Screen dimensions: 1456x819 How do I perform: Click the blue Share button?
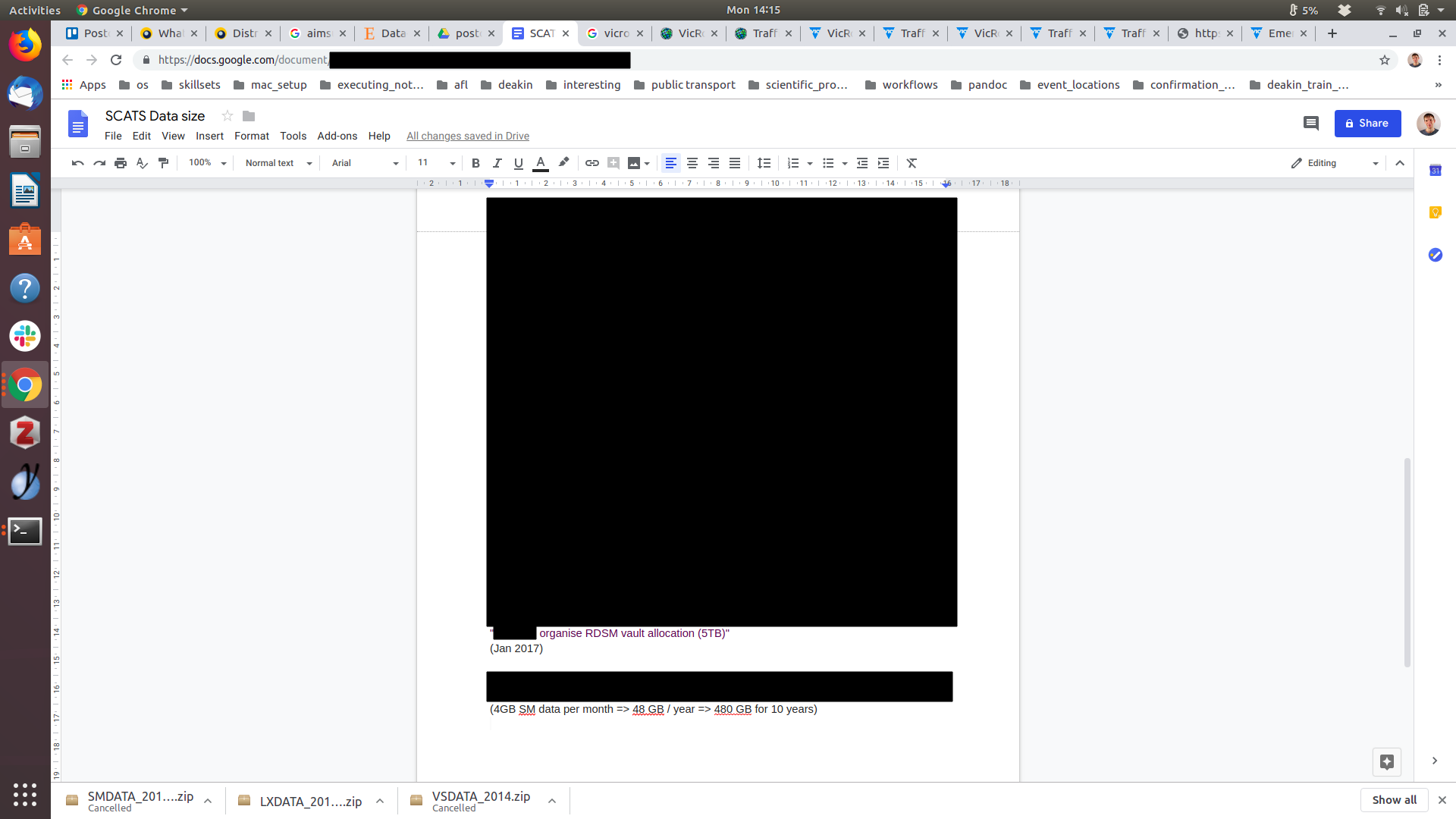(1367, 124)
